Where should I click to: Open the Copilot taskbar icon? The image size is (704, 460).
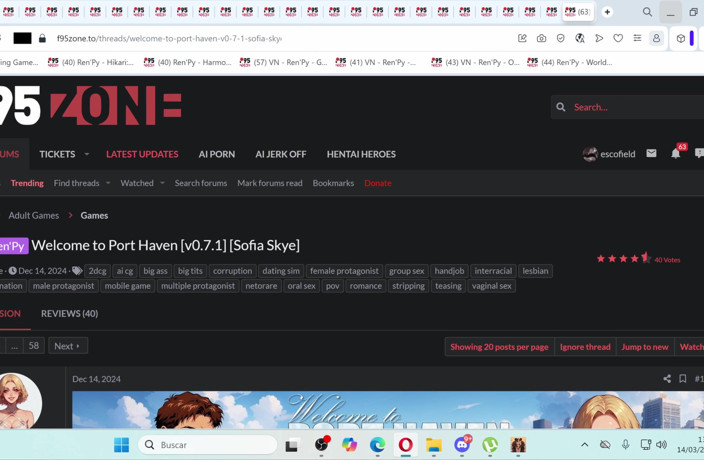pyautogui.click(x=349, y=445)
